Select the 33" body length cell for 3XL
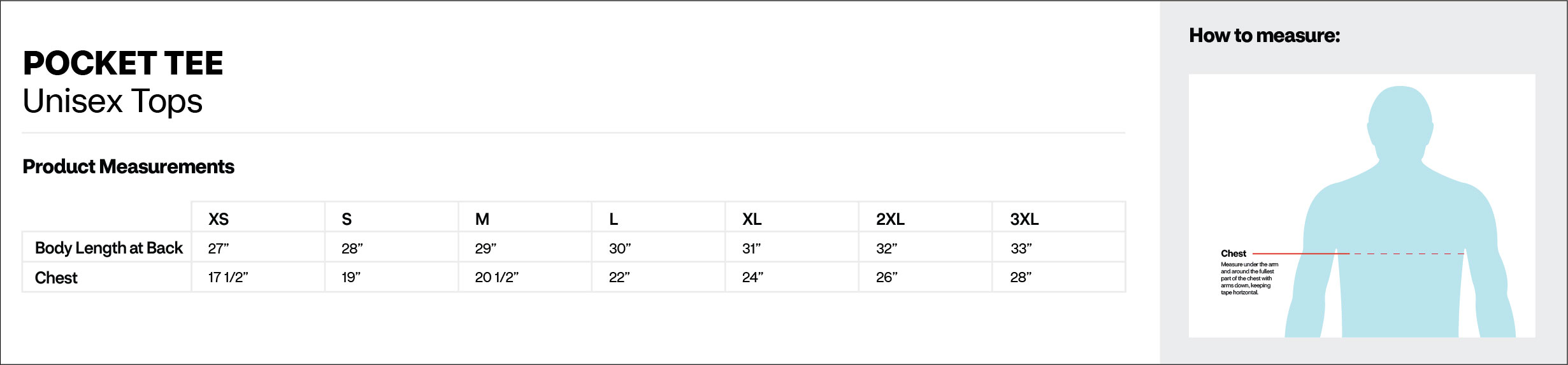1568x365 pixels. point(1021,248)
